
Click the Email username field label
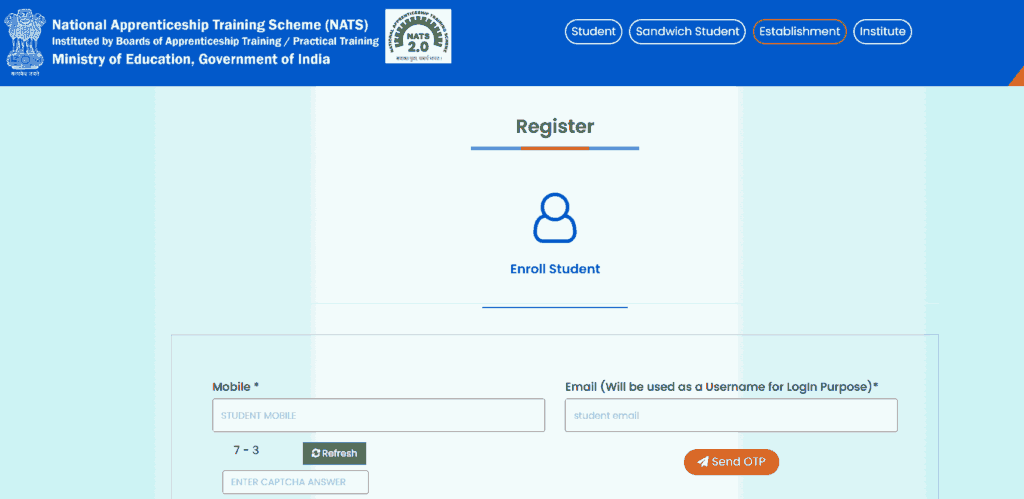[x=728, y=386]
